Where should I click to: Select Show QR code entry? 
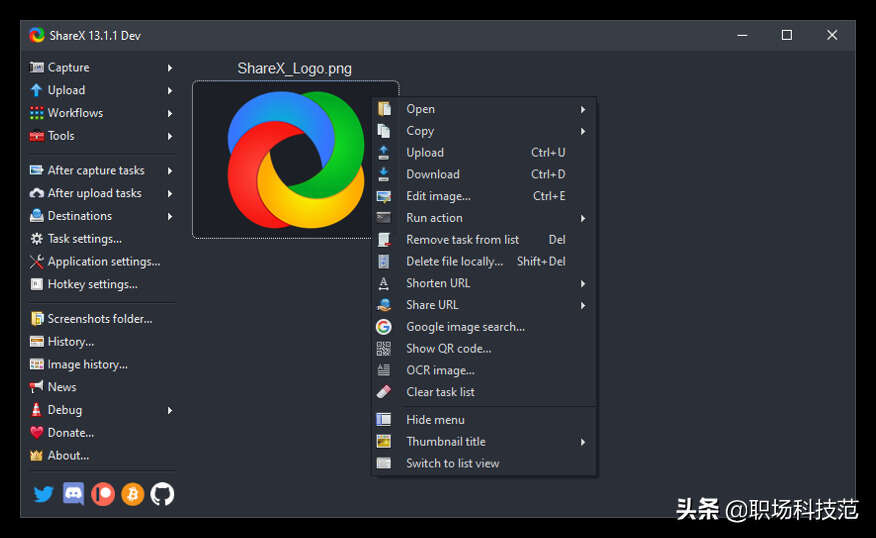(484, 349)
